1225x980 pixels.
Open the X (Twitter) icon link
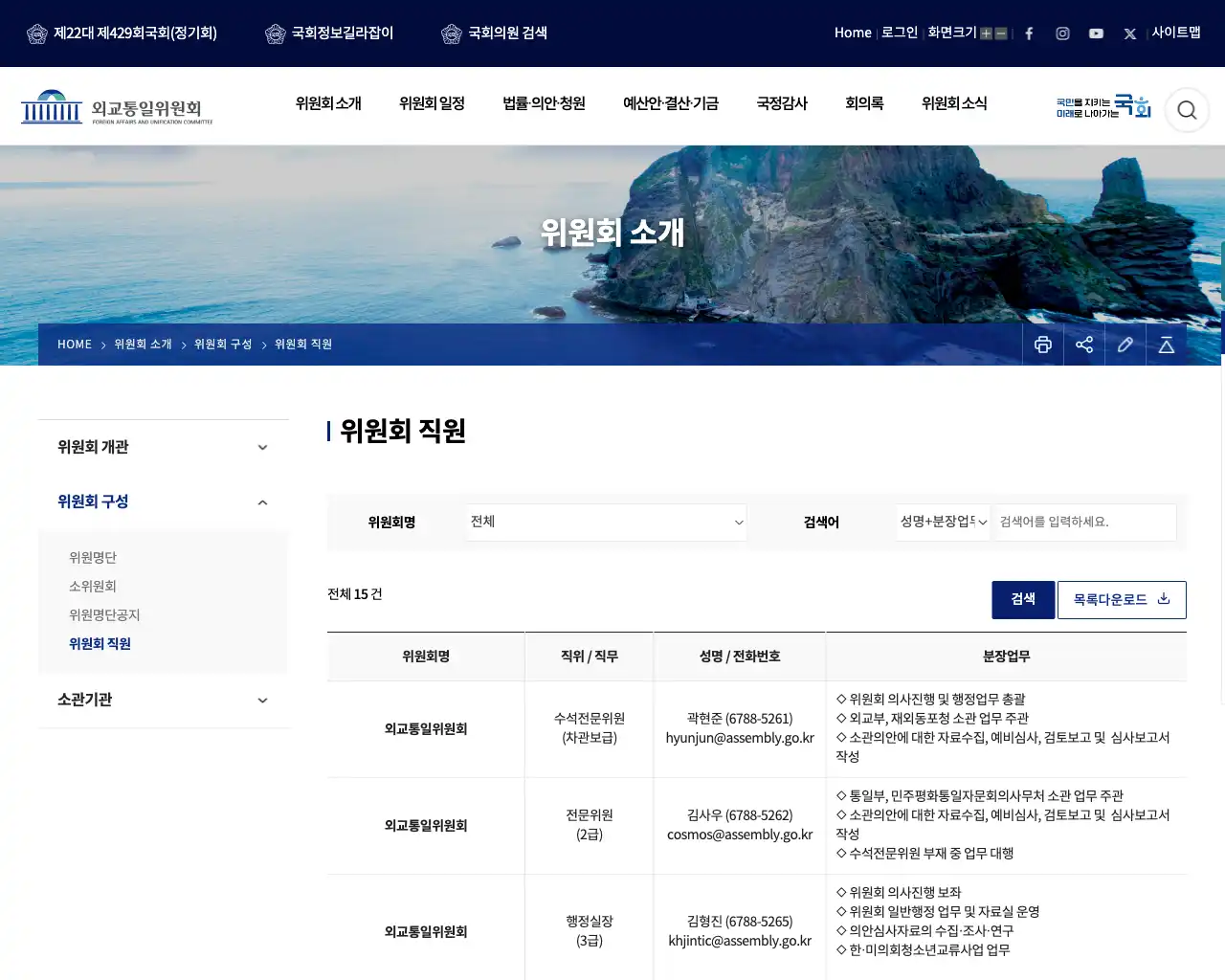(x=1130, y=33)
